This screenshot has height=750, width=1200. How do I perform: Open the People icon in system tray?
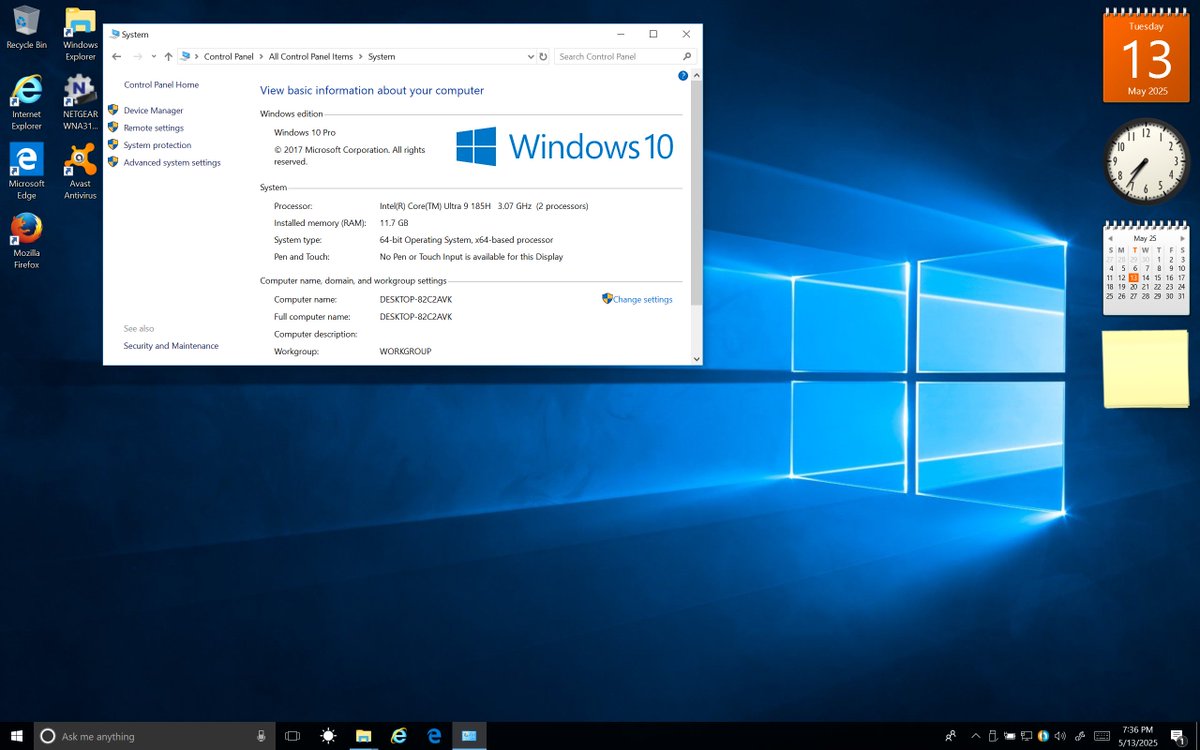point(950,736)
